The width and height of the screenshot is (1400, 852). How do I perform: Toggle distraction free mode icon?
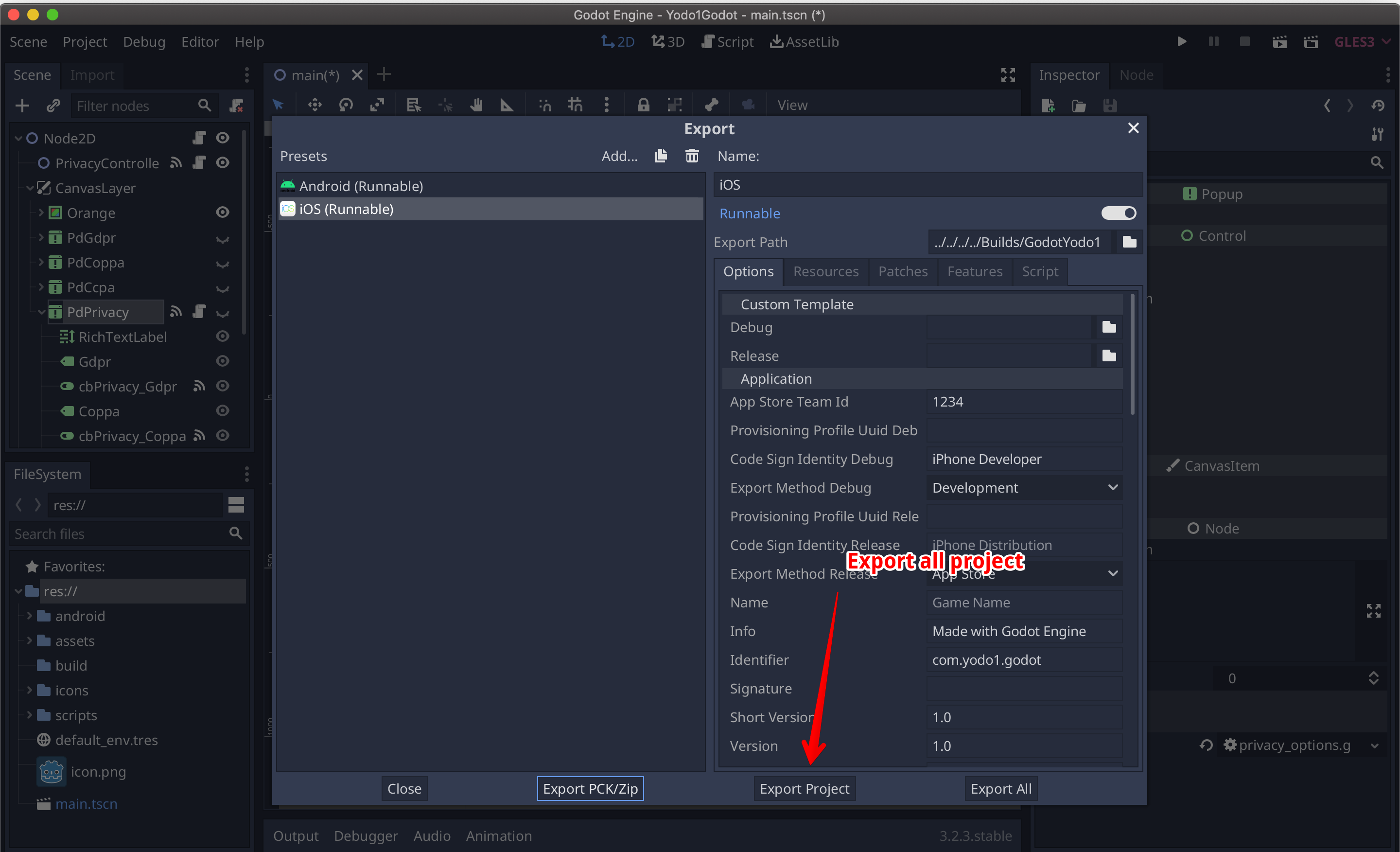click(1007, 75)
